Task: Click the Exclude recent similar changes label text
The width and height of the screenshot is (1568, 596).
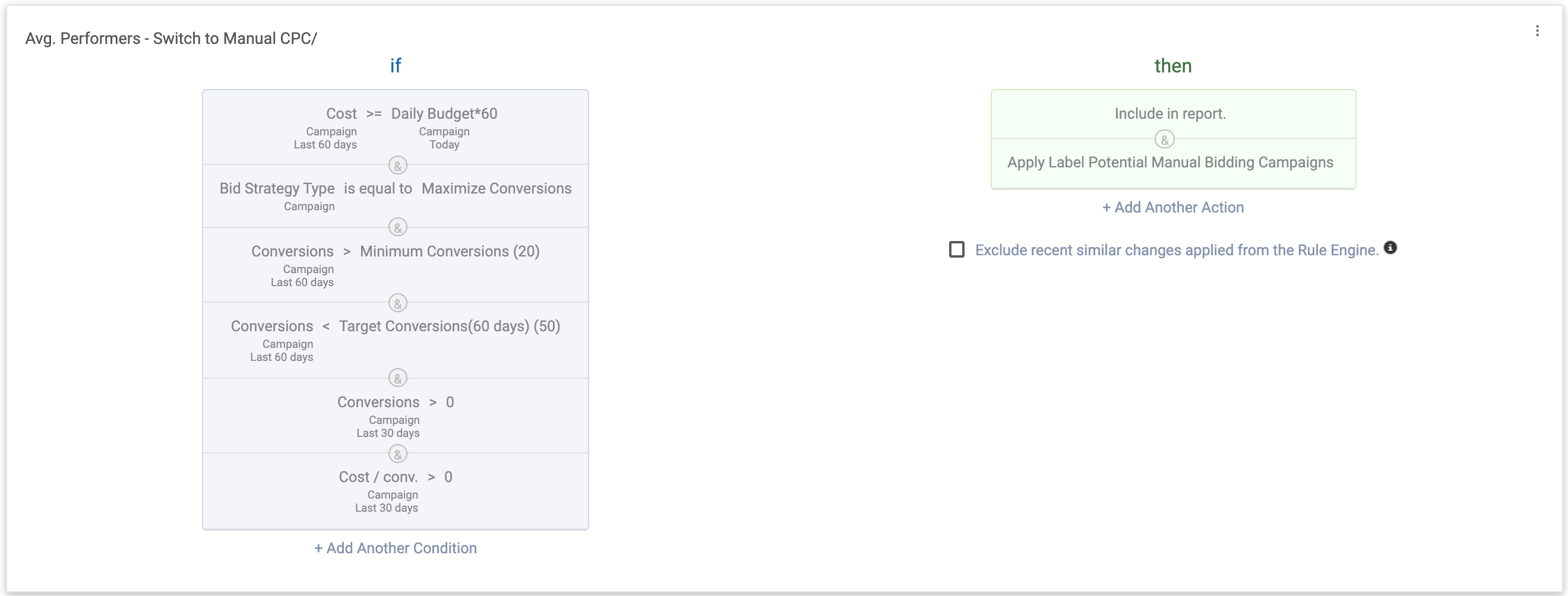Action: 1177,250
